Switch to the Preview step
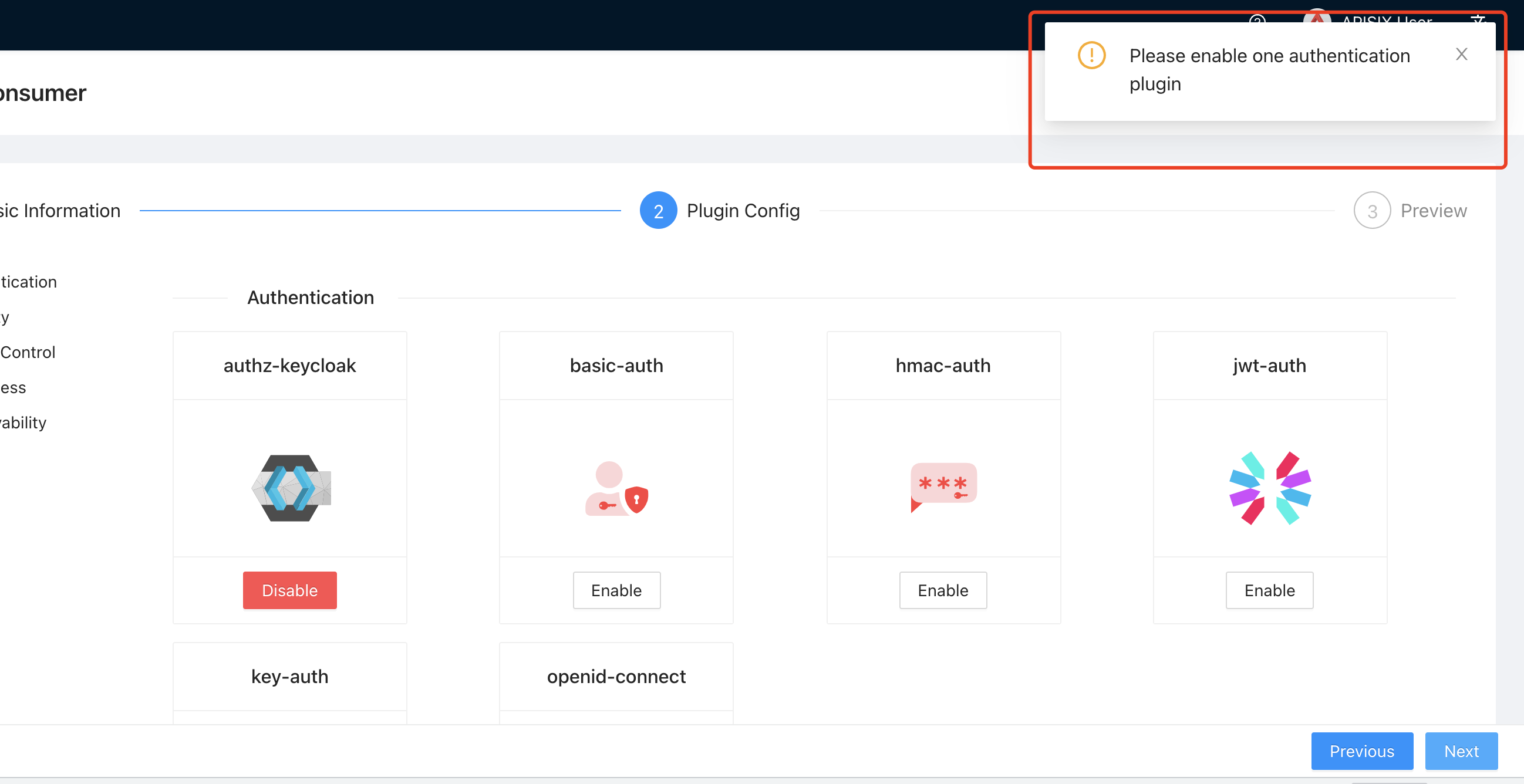 click(1433, 210)
